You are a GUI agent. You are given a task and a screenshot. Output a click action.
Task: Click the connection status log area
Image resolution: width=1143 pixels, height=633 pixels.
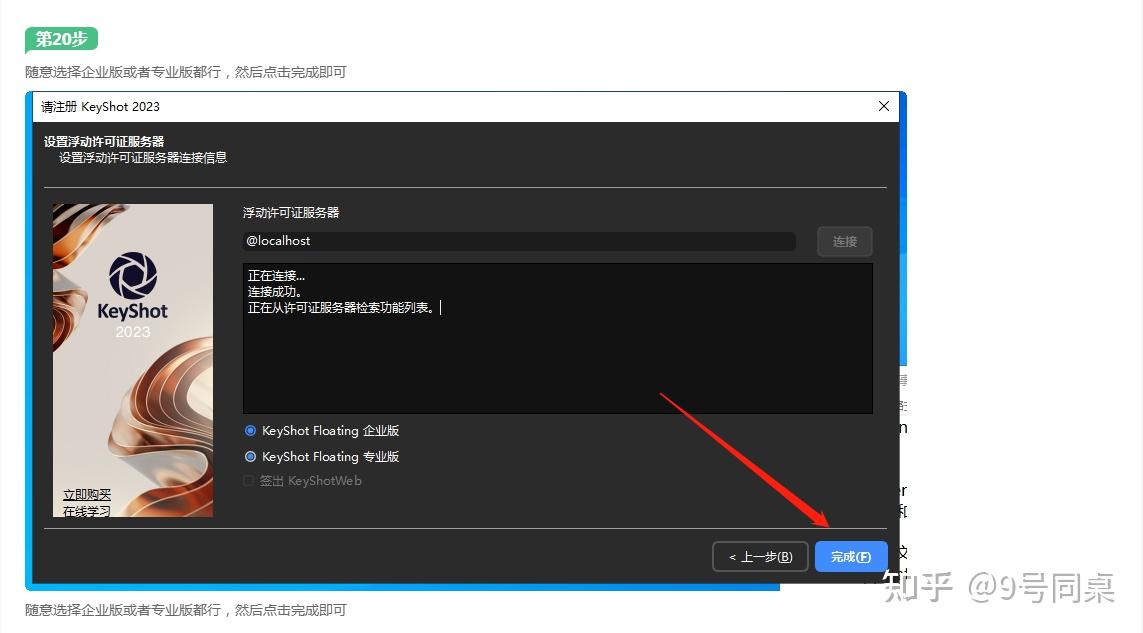coord(557,337)
